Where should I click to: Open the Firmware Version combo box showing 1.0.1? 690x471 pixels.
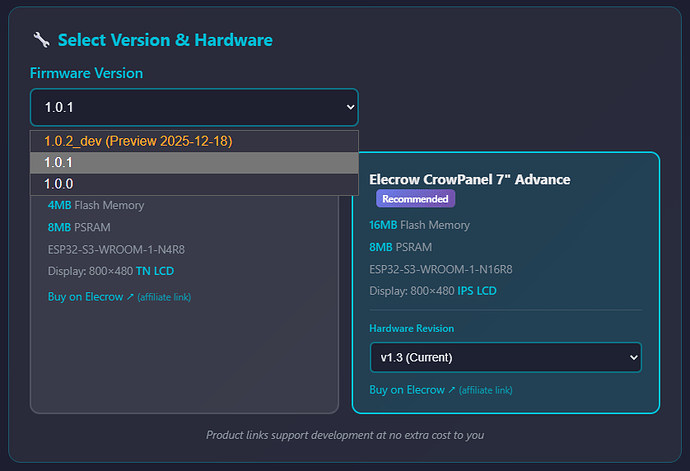pos(193,106)
